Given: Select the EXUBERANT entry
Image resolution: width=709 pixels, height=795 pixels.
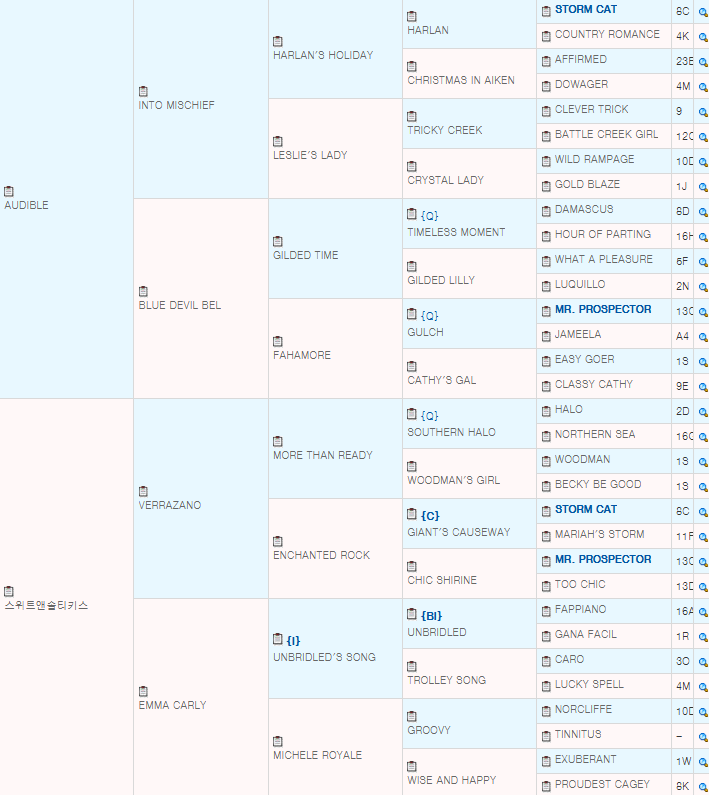Looking at the screenshot, I should (586, 759).
